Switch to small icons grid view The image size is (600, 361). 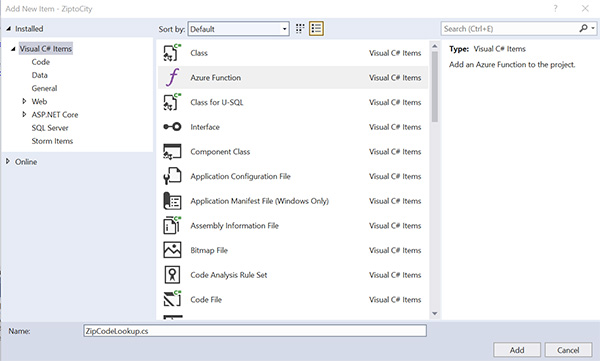tap(300, 29)
